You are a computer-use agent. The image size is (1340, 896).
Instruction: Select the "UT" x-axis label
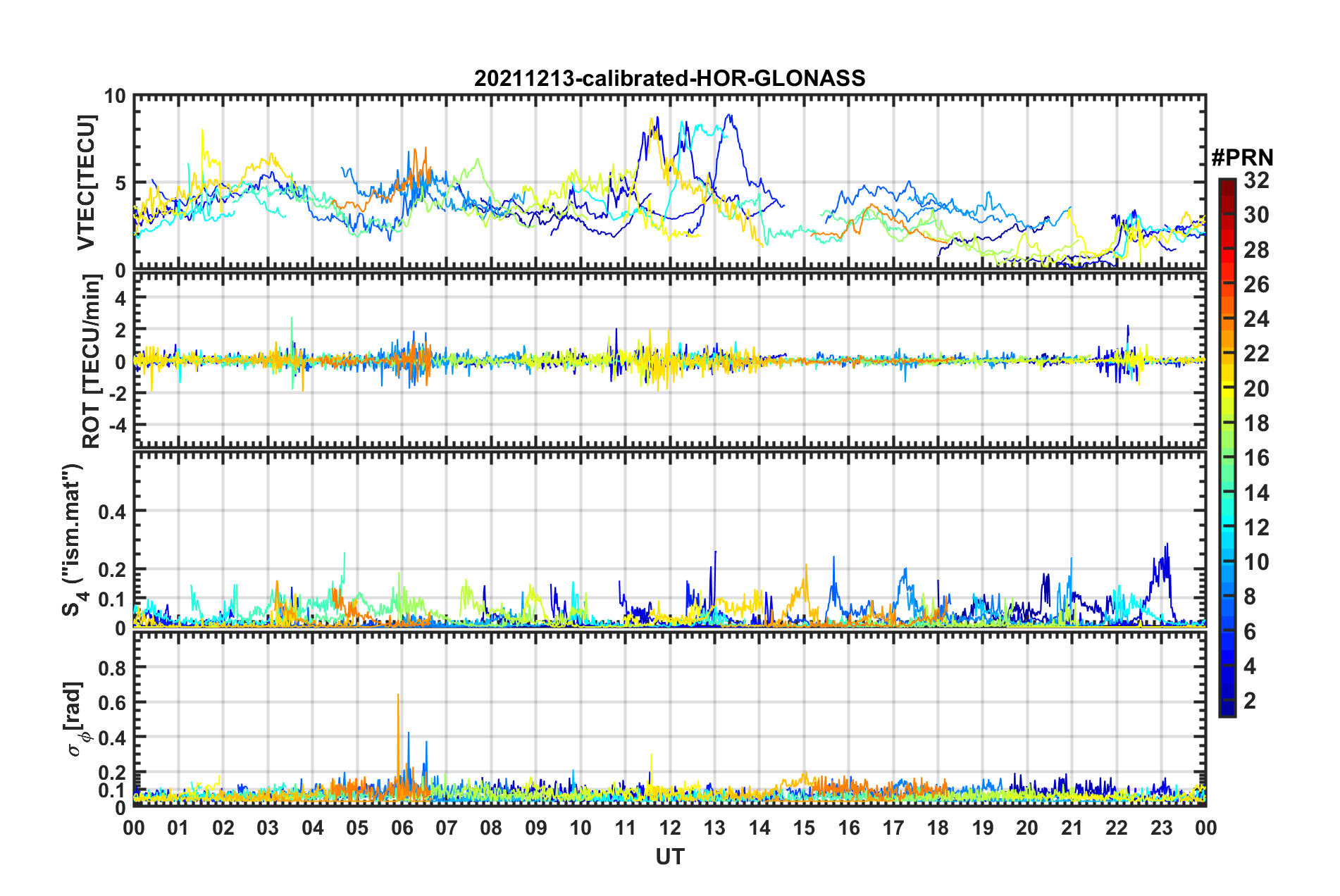(670, 857)
